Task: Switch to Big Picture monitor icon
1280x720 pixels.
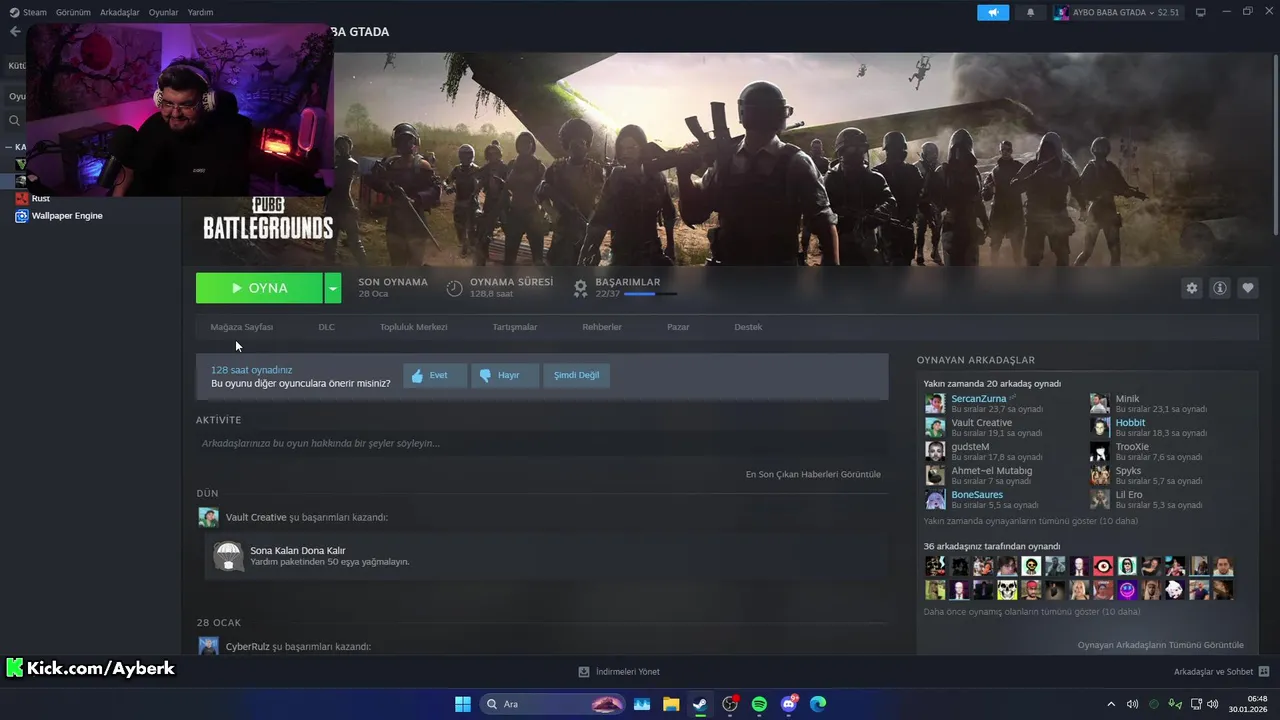Action: [x=1201, y=12]
